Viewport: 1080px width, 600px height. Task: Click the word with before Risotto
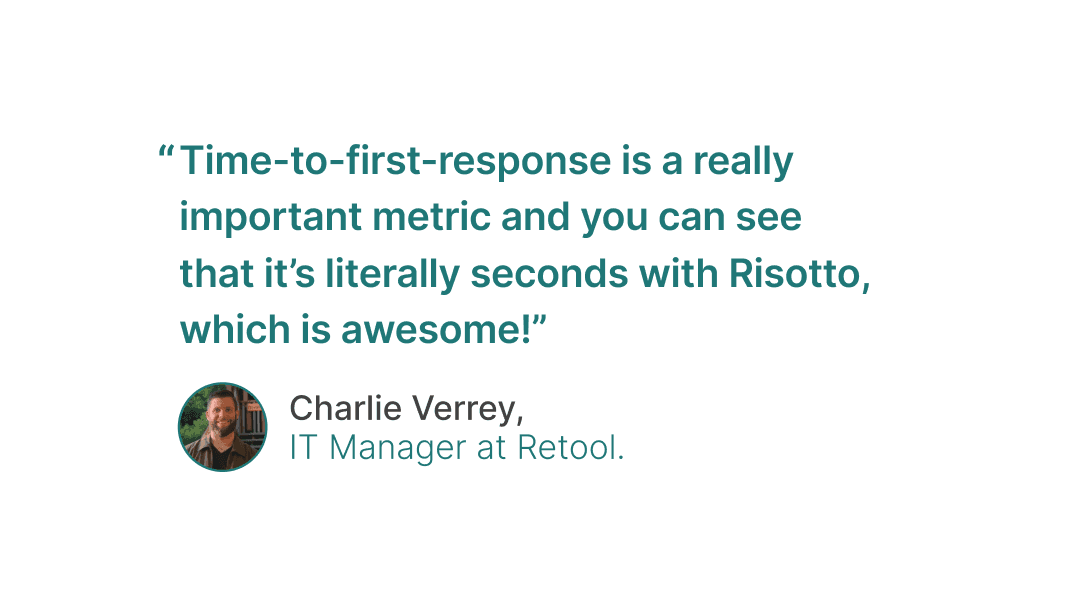click(x=678, y=273)
